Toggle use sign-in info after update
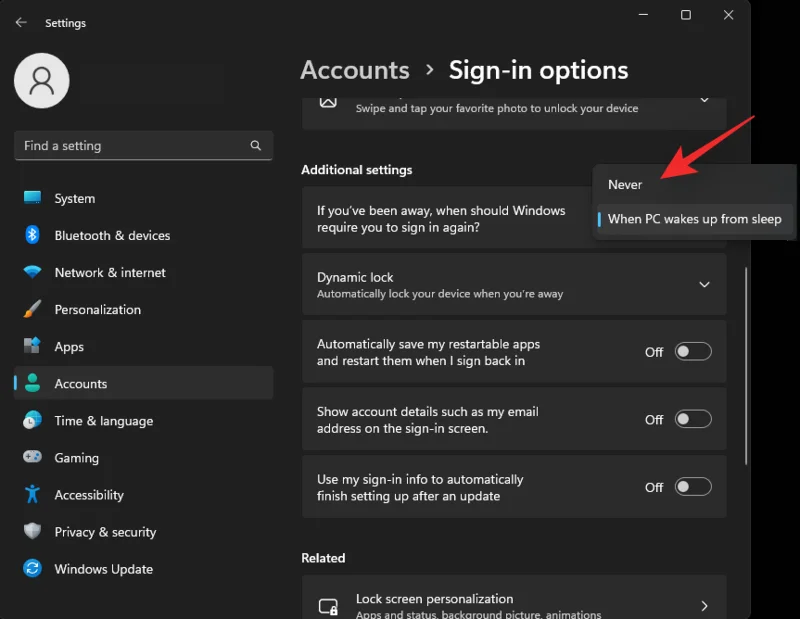Image resolution: width=800 pixels, height=619 pixels. pyautogui.click(x=693, y=487)
